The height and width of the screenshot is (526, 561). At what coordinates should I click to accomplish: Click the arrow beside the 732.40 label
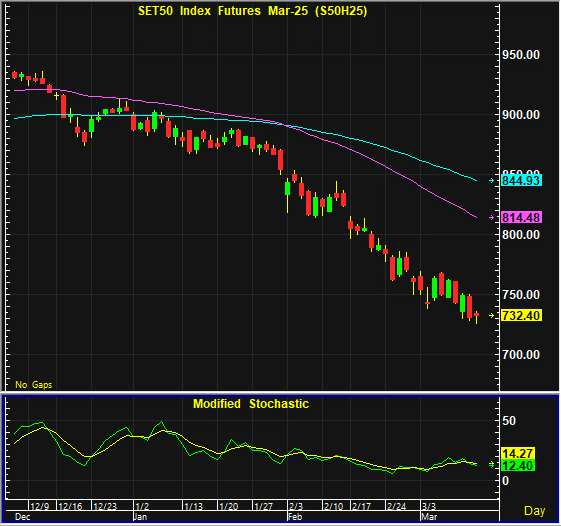(x=492, y=315)
